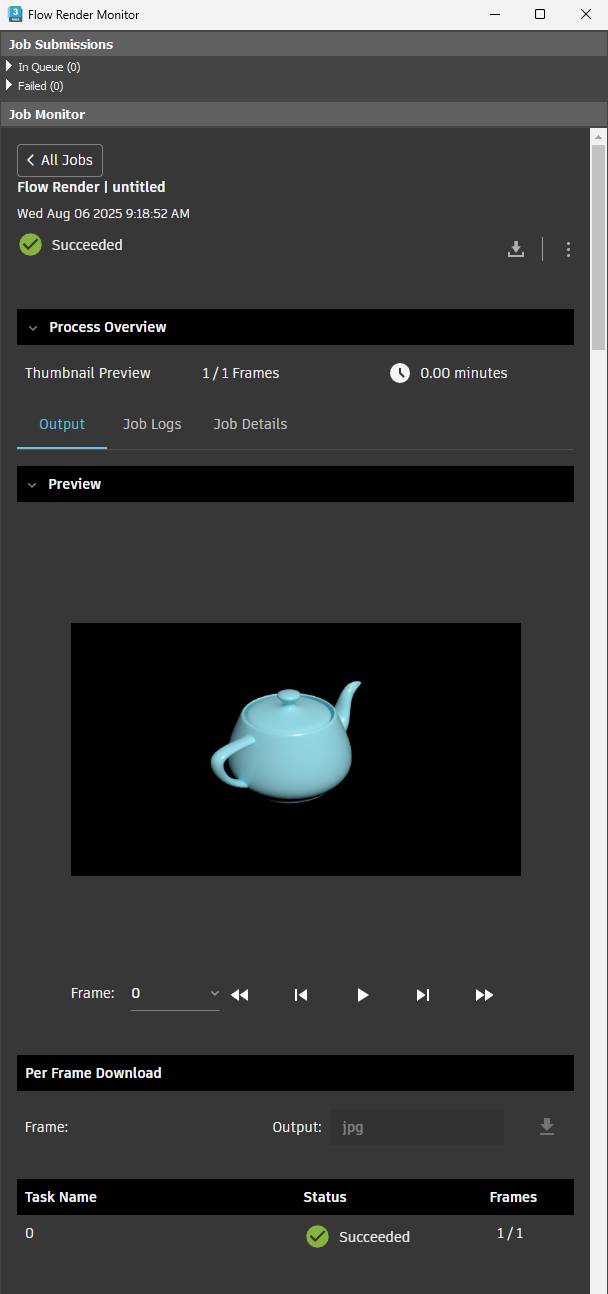Switch to the Job Details tab
The image size is (608, 1294).
click(250, 424)
